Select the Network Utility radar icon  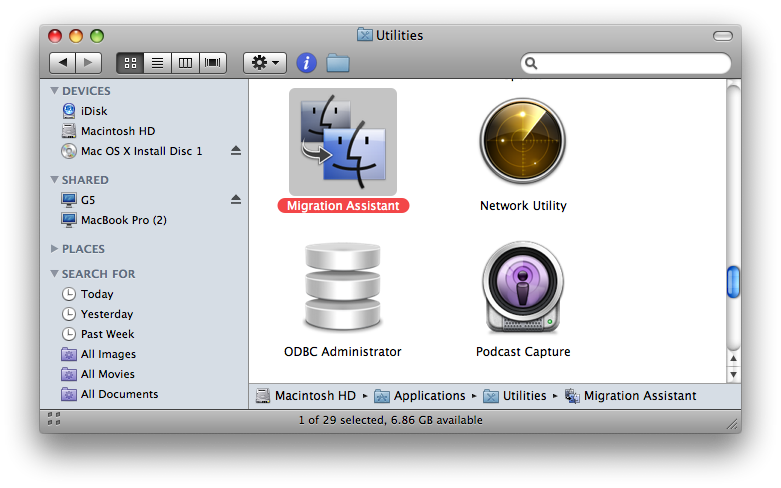point(522,140)
